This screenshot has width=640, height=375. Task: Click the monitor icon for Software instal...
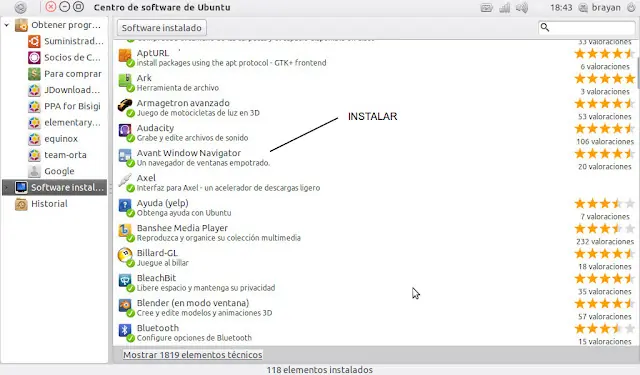[21, 188]
